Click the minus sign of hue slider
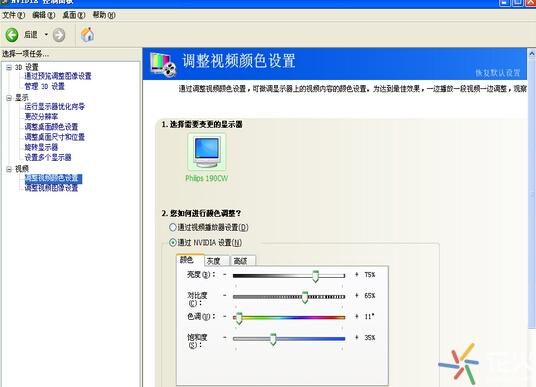Image resolution: width=536 pixels, height=387 pixels. [225, 317]
